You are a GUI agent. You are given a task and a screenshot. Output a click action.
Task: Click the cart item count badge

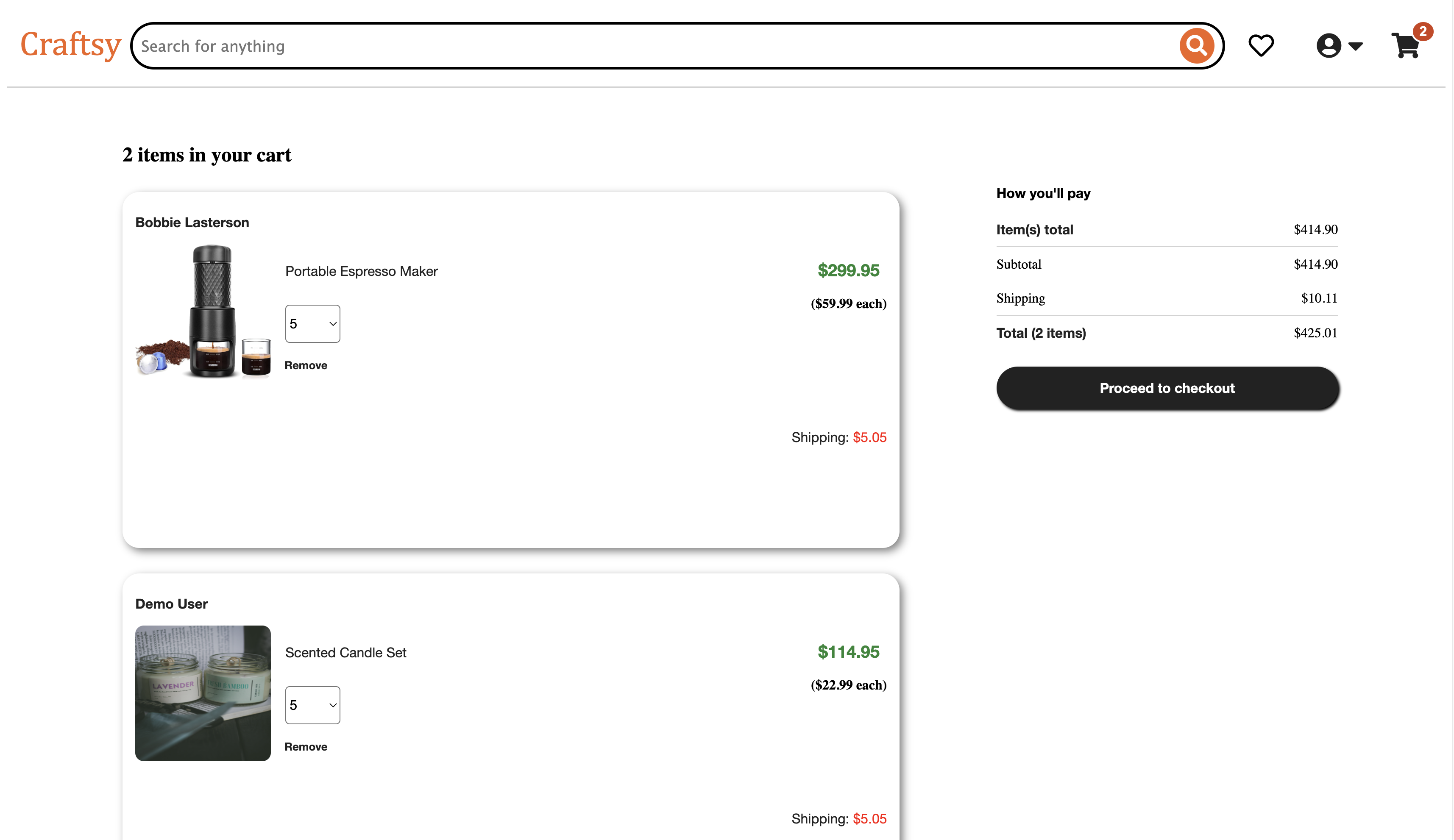[1422, 31]
